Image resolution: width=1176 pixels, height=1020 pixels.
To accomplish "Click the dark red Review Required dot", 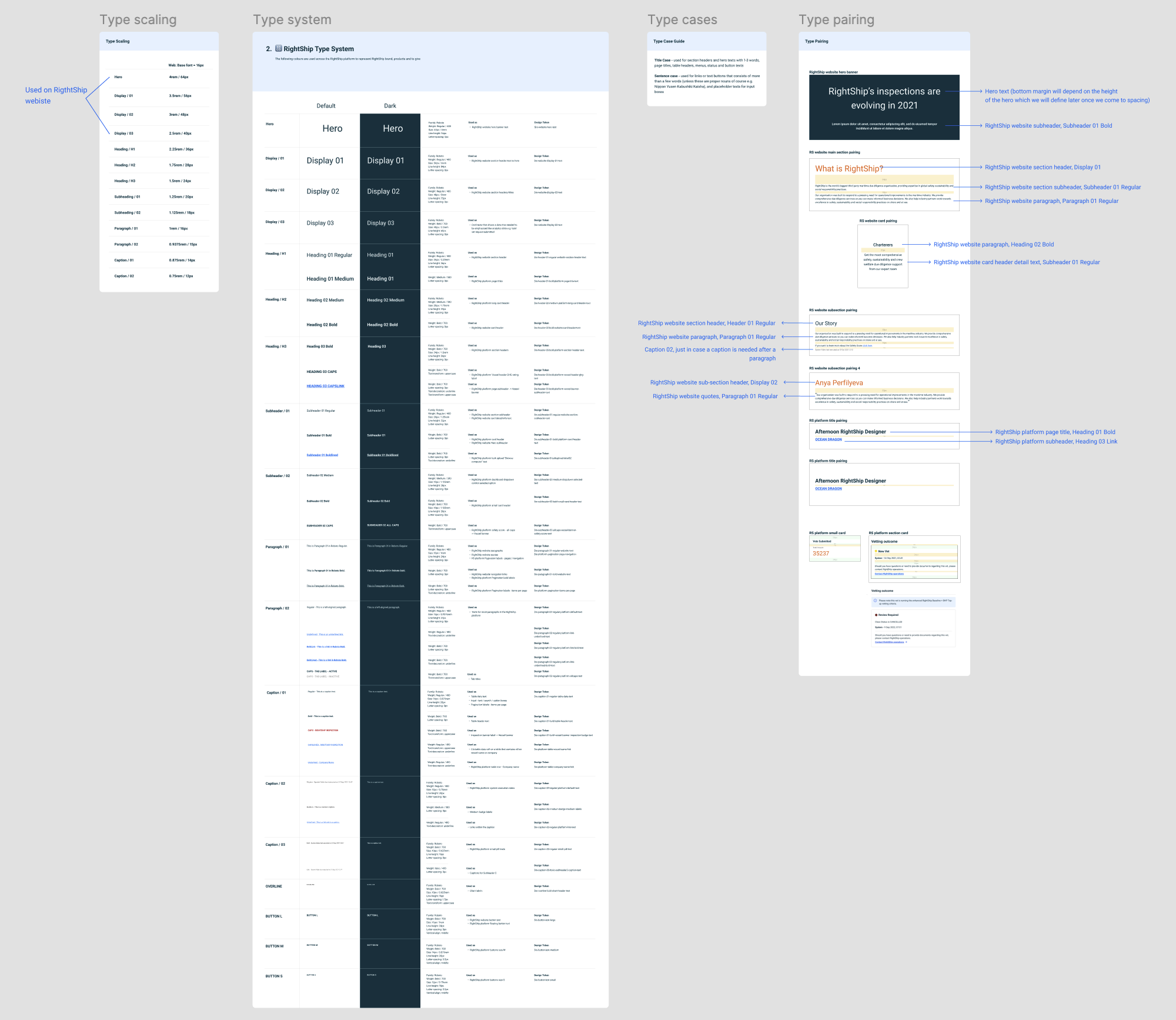I will (876, 615).
